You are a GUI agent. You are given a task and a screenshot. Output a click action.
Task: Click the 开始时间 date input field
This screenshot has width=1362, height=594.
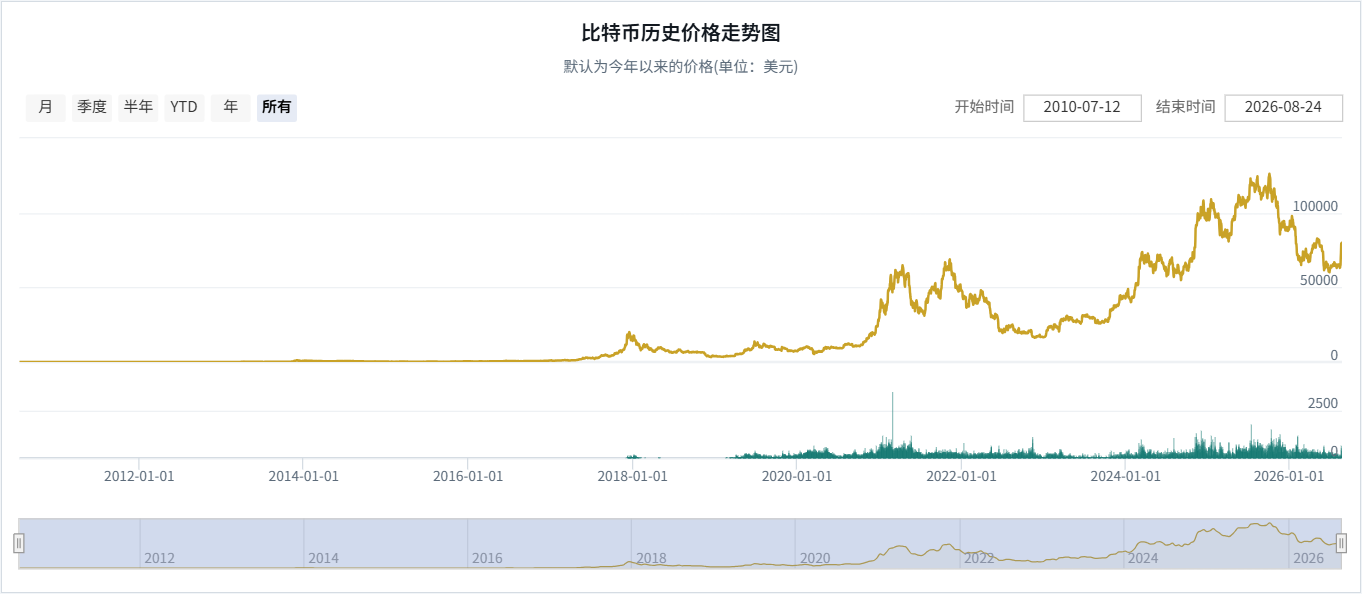point(1082,107)
